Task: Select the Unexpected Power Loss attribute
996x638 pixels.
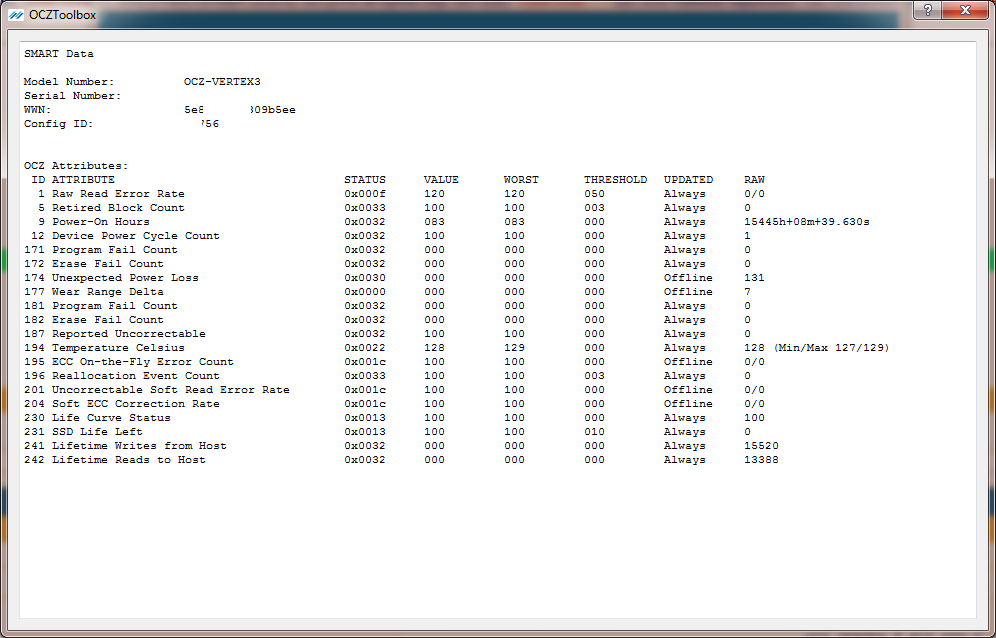Action: click(x=125, y=278)
